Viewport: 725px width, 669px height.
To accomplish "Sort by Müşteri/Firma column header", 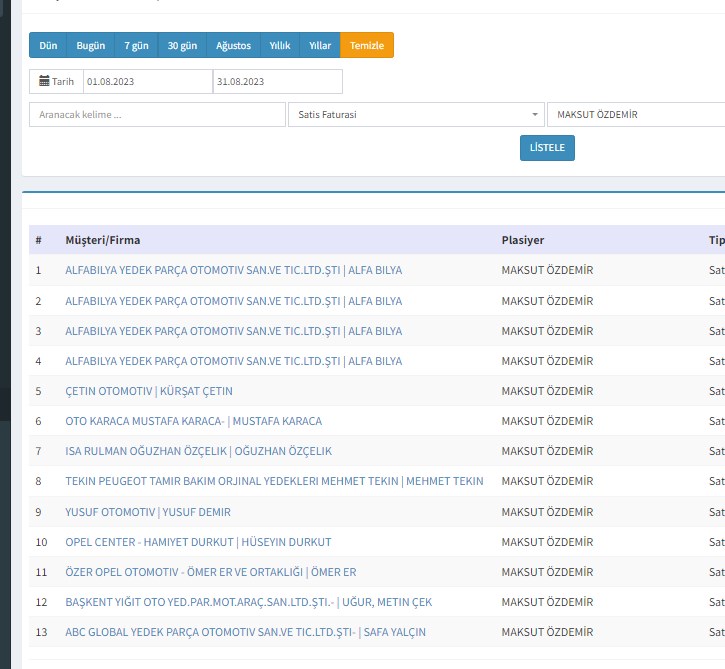I will (102, 240).
